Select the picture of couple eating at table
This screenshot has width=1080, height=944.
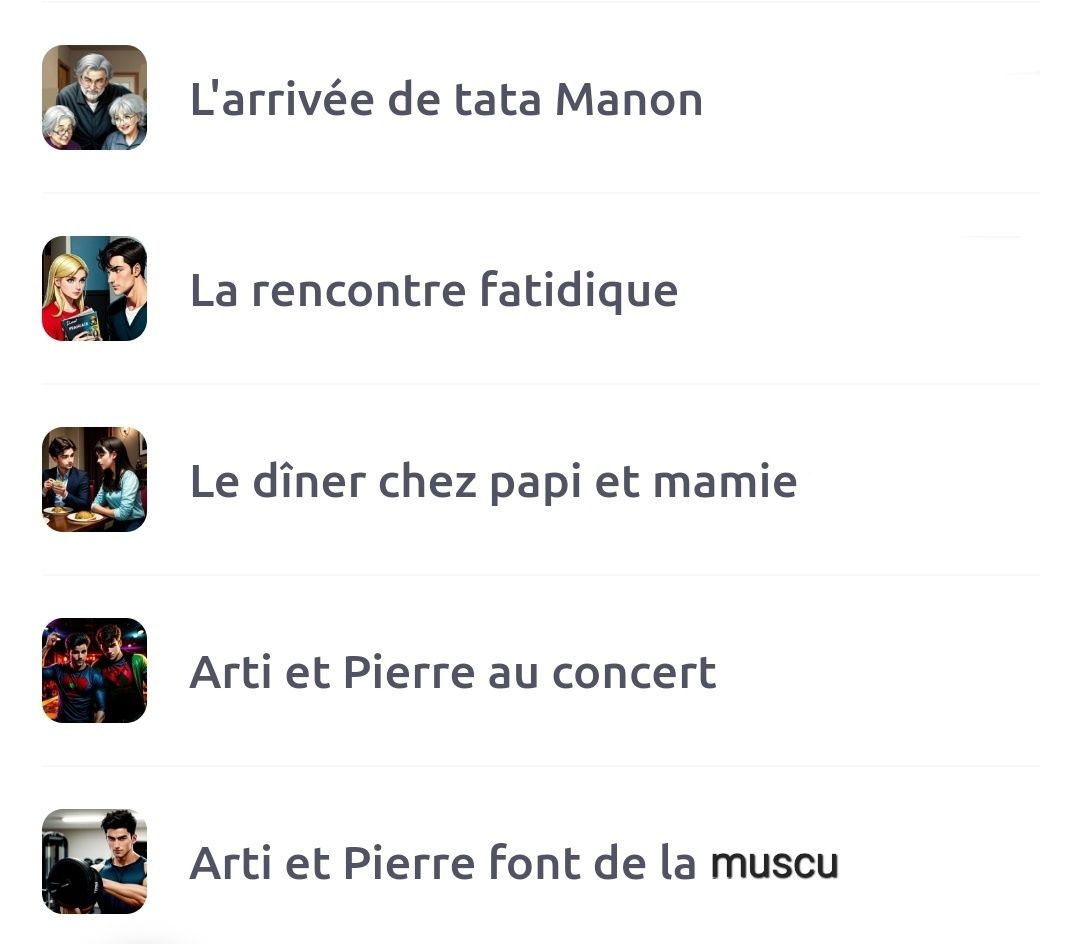(x=94, y=479)
